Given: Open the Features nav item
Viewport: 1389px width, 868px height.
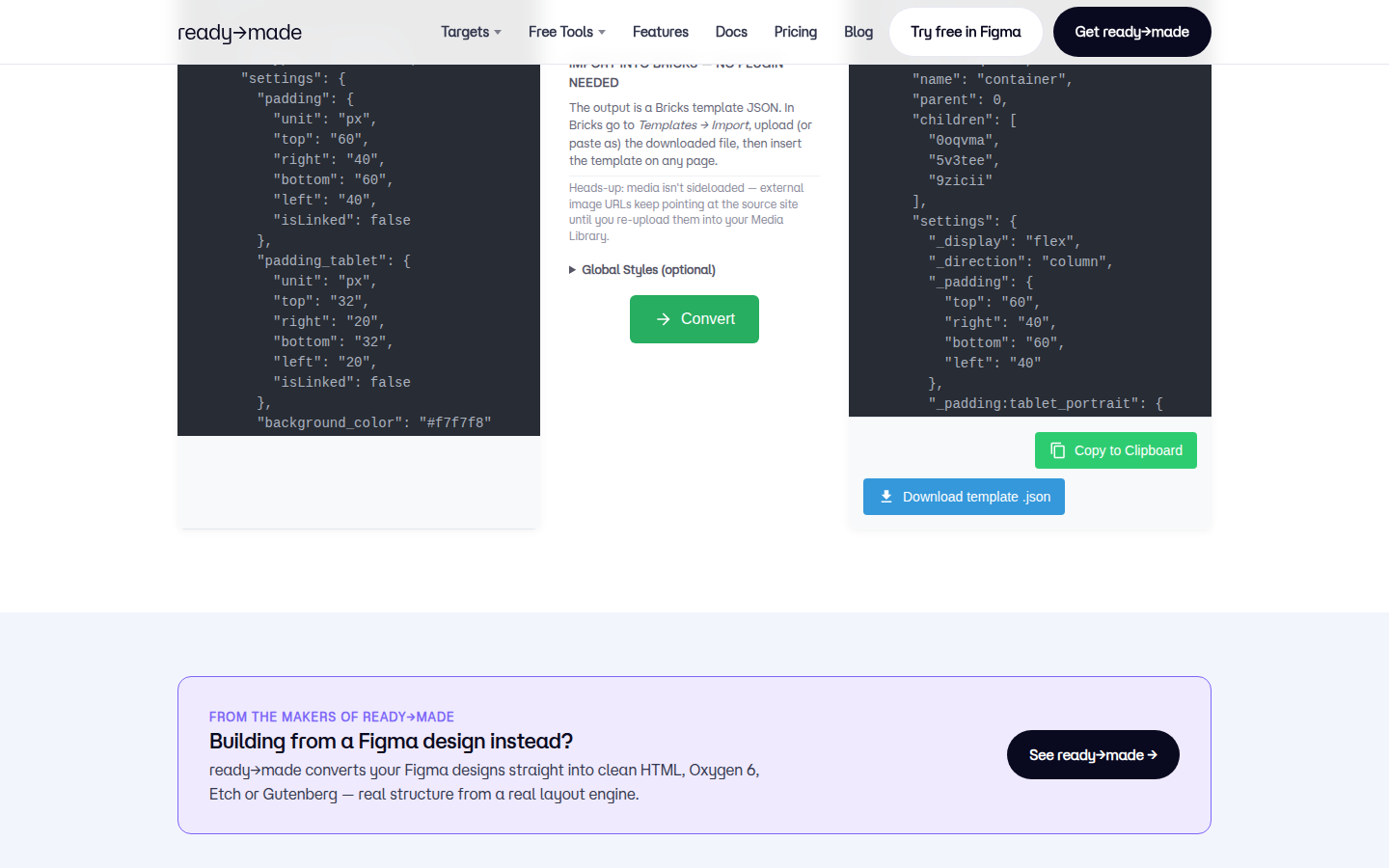Looking at the screenshot, I should (660, 32).
